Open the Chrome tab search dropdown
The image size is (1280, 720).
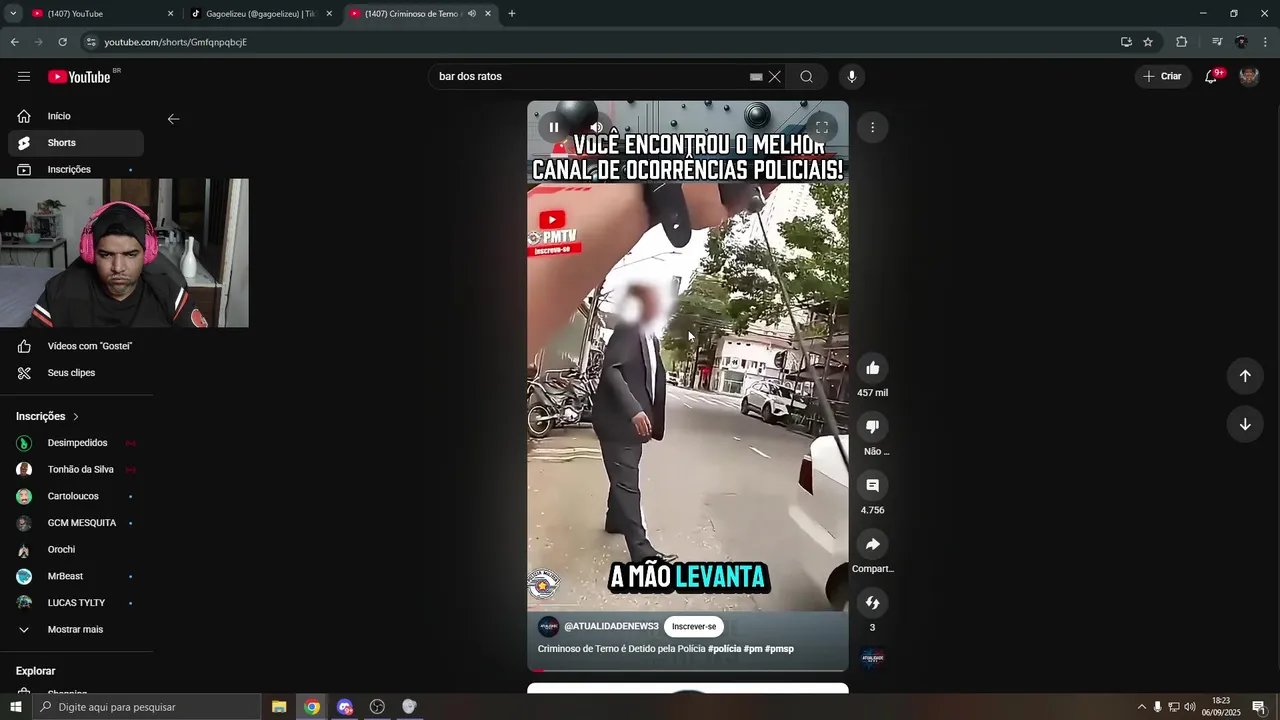pyautogui.click(x=13, y=14)
